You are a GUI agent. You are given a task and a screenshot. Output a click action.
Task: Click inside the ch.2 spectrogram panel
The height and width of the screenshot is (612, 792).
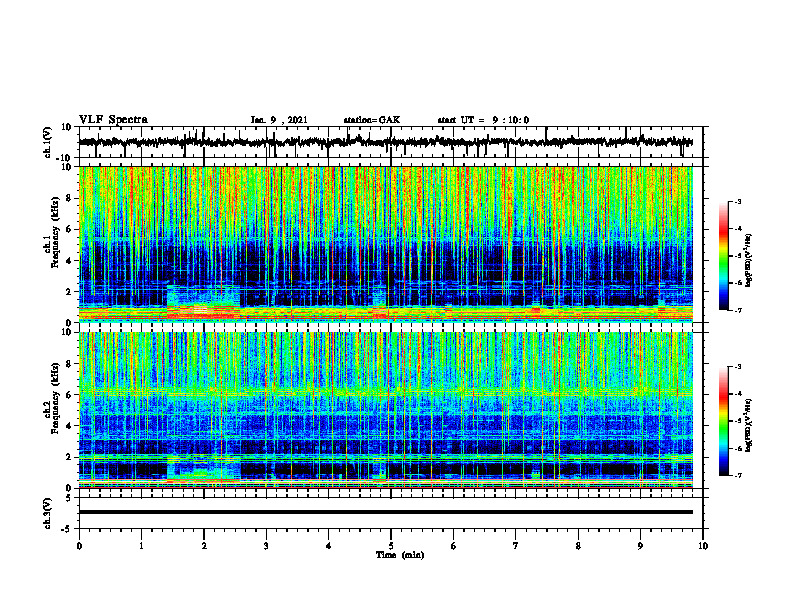(x=385, y=410)
